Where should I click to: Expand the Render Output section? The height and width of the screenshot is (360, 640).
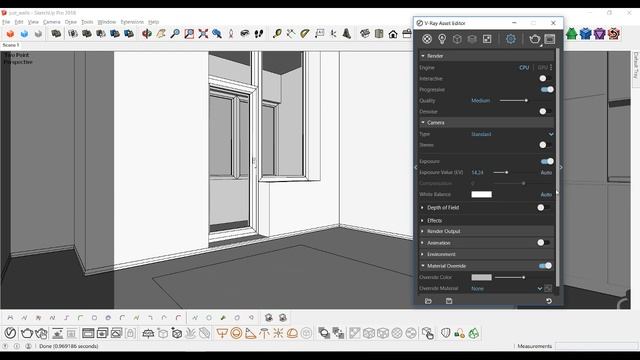pos(422,231)
